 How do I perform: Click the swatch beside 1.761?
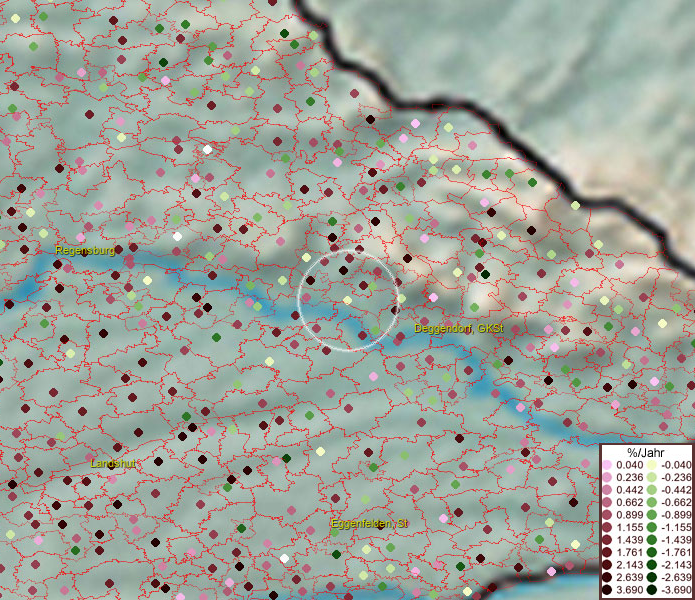tap(607, 553)
